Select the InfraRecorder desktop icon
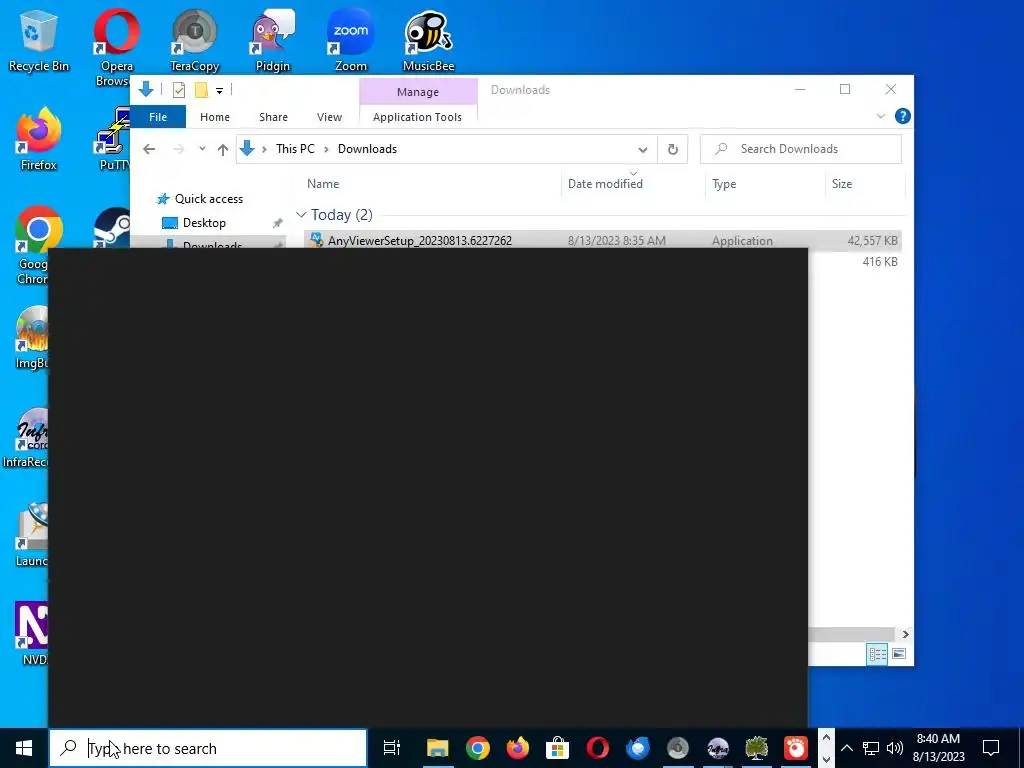Screen dimensions: 1024x768 coord(26,438)
